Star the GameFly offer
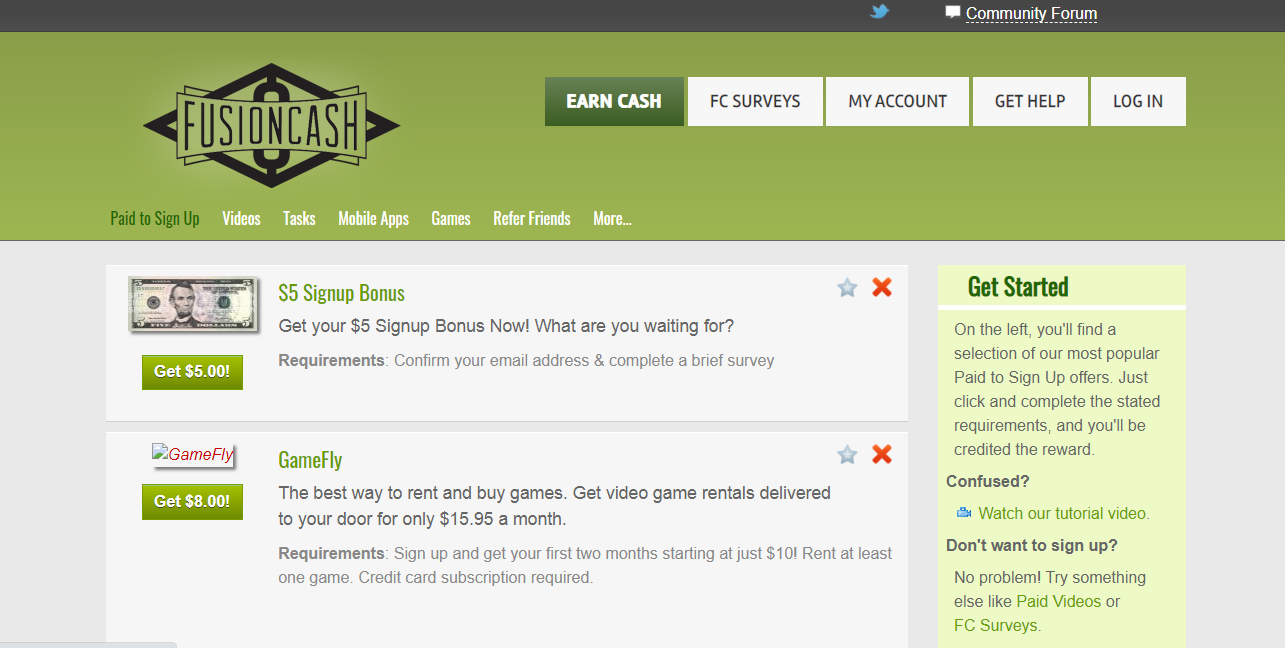 (x=848, y=455)
